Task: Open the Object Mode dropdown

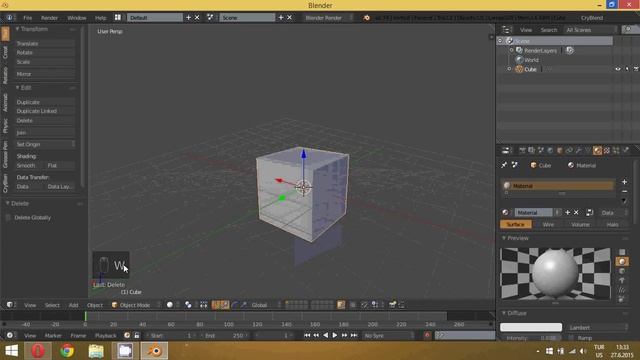Action: [x=135, y=305]
